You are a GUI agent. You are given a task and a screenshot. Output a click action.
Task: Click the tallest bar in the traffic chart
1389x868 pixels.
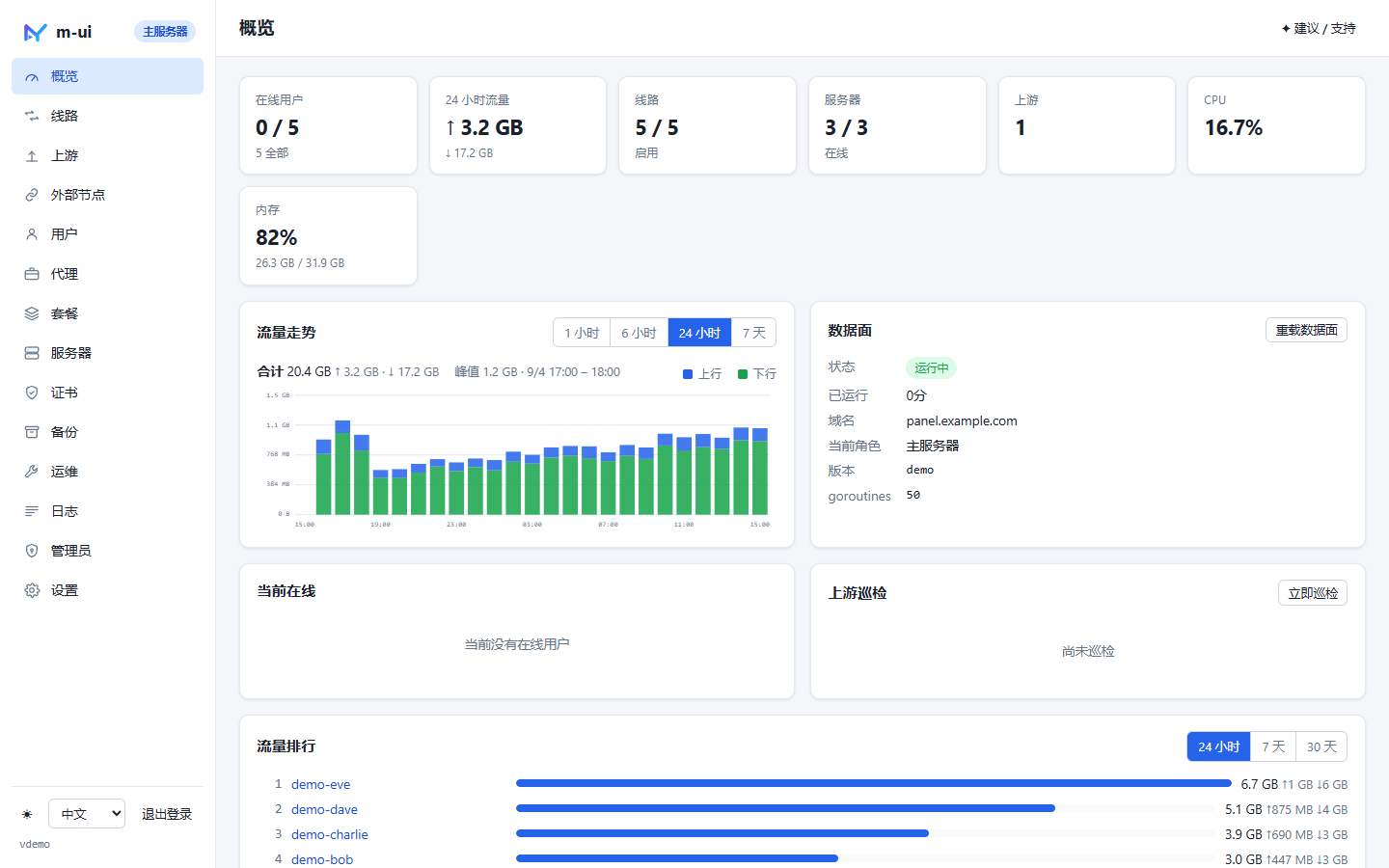(342, 468)
